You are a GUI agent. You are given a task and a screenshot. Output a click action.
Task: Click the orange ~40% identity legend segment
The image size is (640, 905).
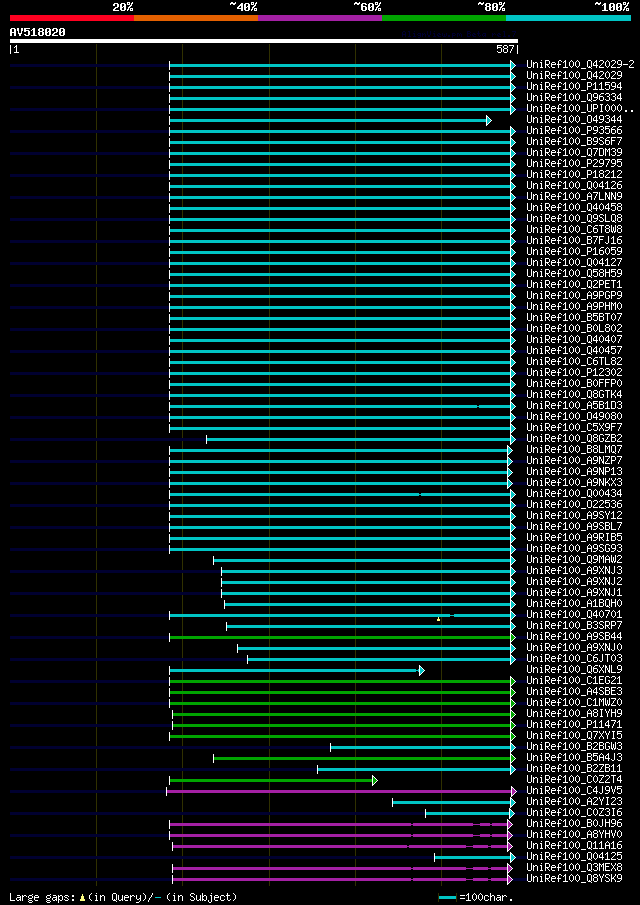[196, 18]
